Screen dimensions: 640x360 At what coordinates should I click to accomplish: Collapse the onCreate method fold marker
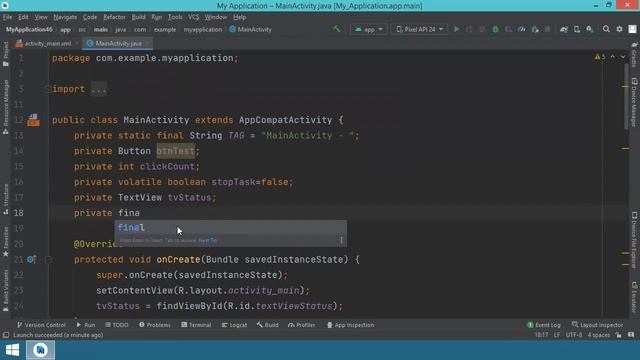coord(48,260)
